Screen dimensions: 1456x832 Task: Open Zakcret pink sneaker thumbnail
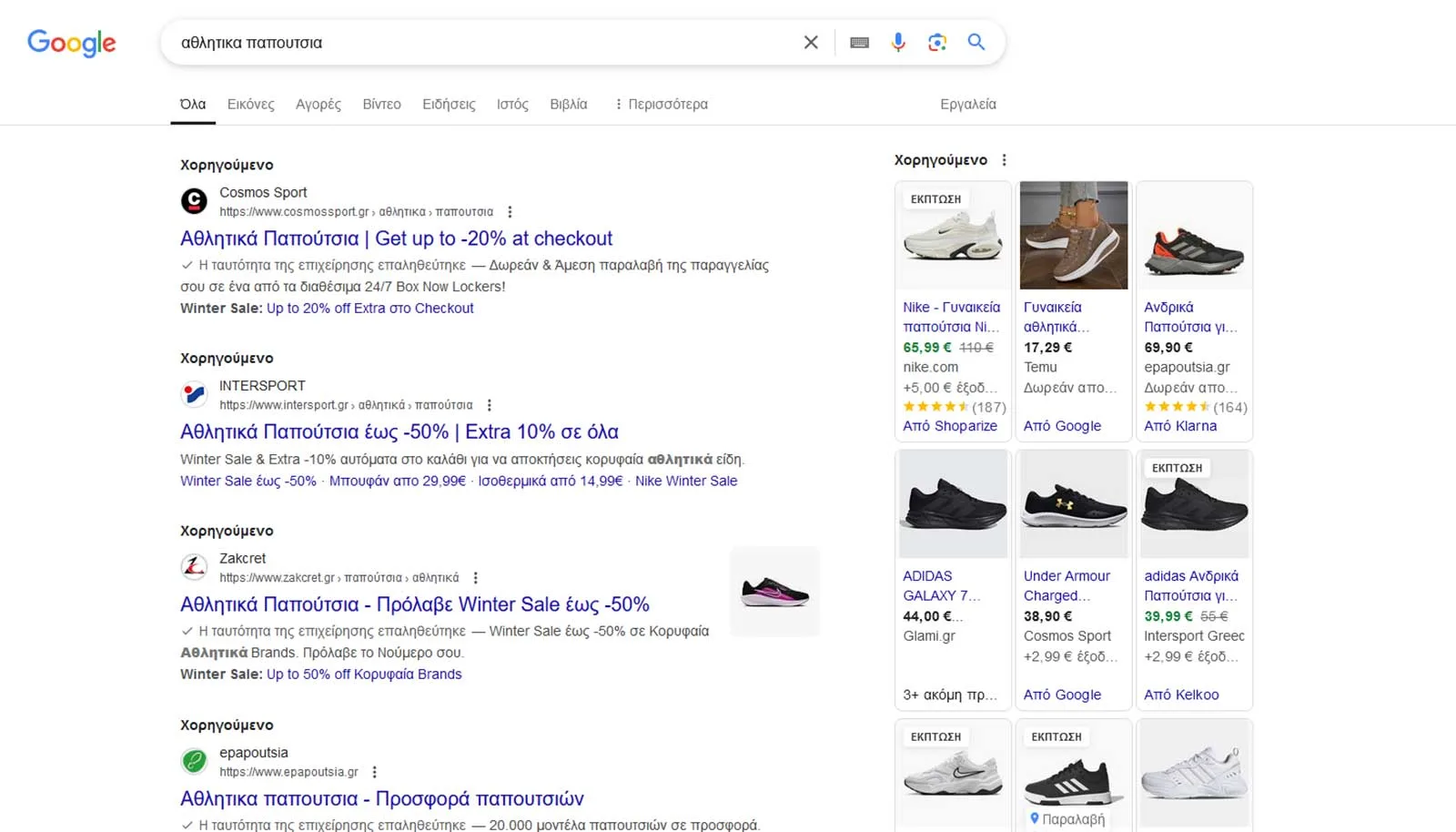774,592
